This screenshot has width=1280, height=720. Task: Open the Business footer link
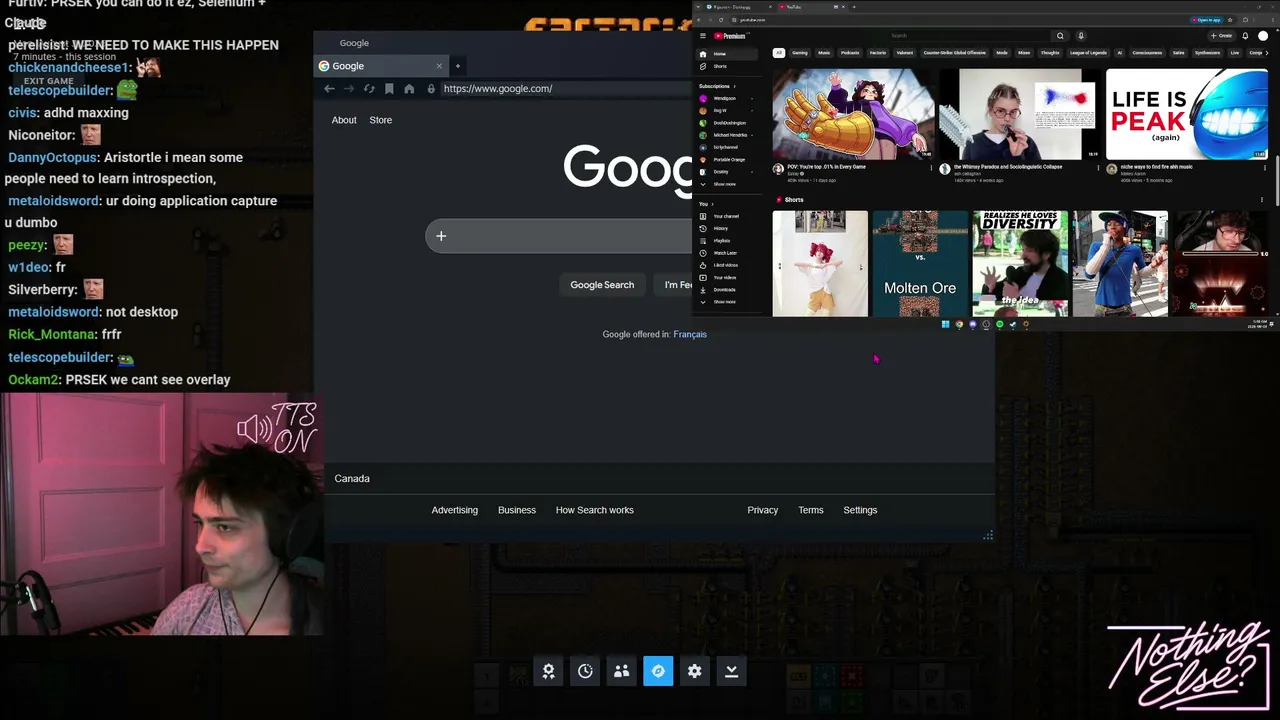point(517,510)
